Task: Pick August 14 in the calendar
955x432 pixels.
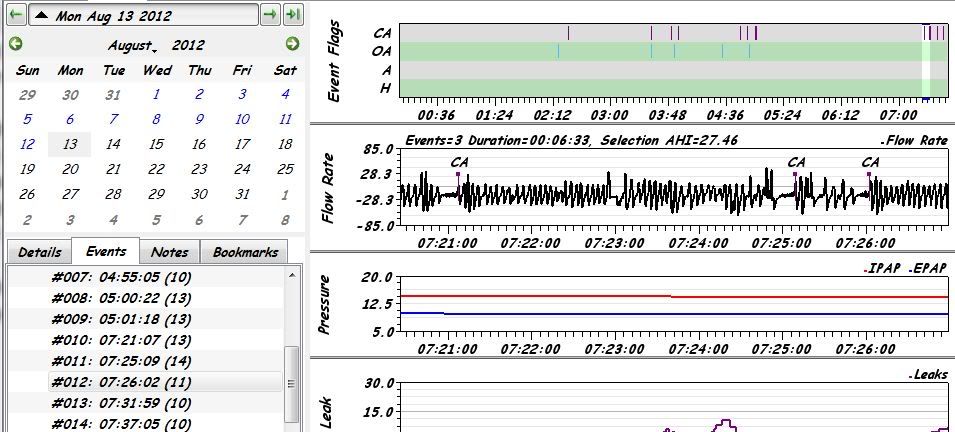Action: point(114,144)
